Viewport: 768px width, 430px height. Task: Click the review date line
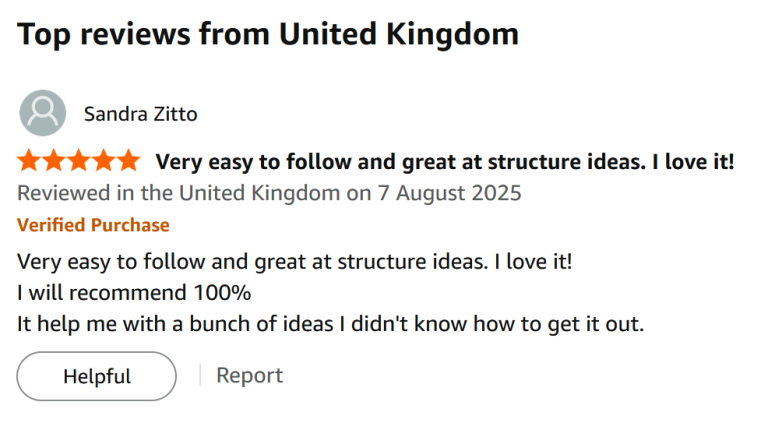269,193
